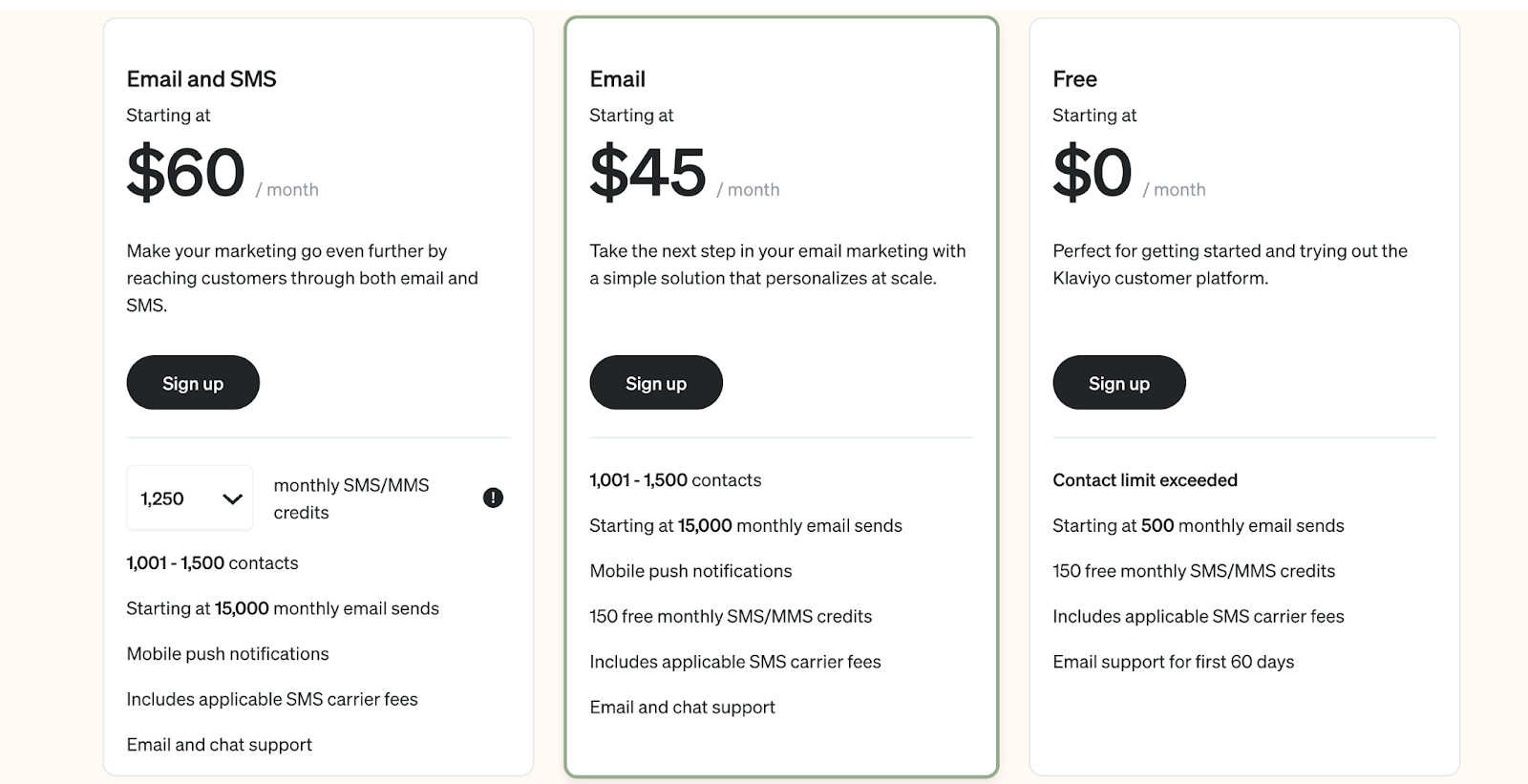Click "150 free monthly SMS/MMS credits" in Email plan
The image size is (1528, 784).
point(731,617)
